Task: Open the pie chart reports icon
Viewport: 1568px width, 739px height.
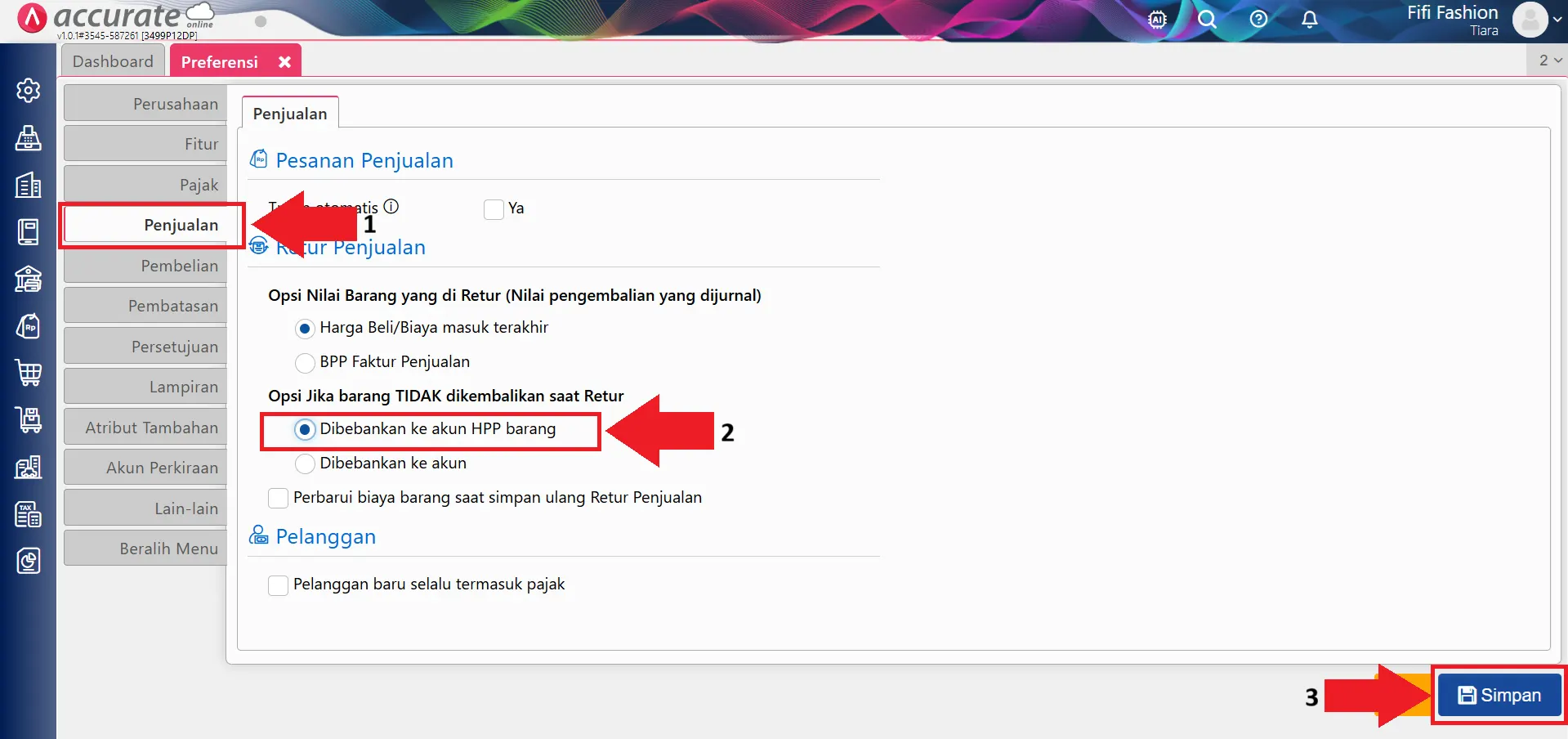Action: (x=29, y=561)
